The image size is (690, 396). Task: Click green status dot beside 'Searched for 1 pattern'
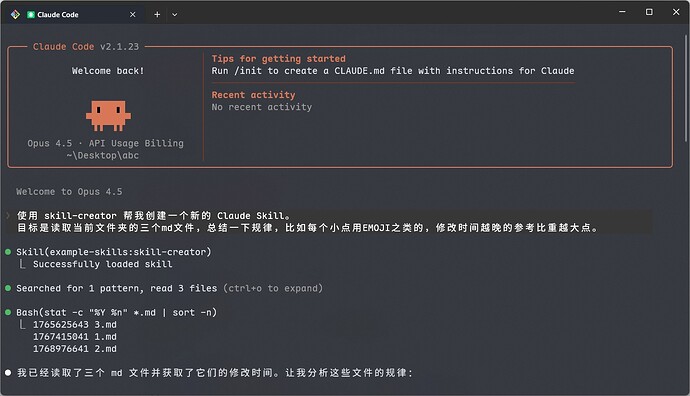(8, 288)
